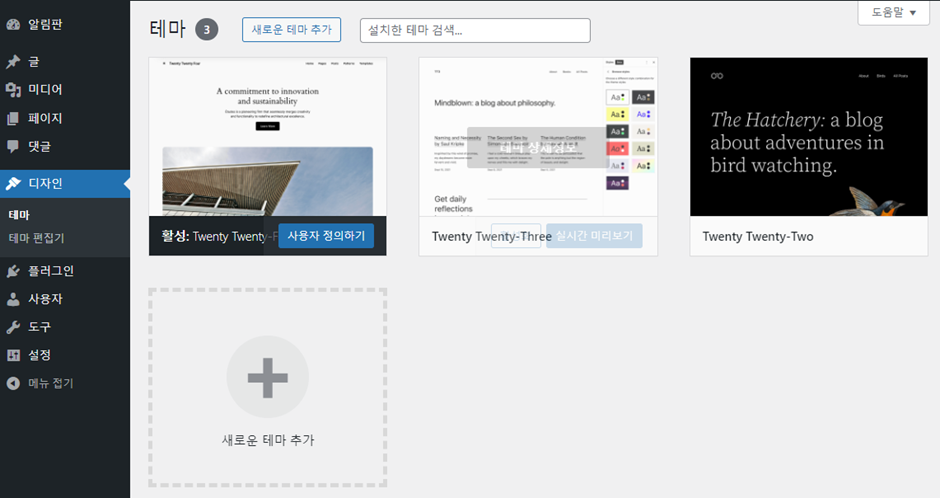Open the 미디어 media library icon
The image size is (940, 498).
tap(13, 90)
